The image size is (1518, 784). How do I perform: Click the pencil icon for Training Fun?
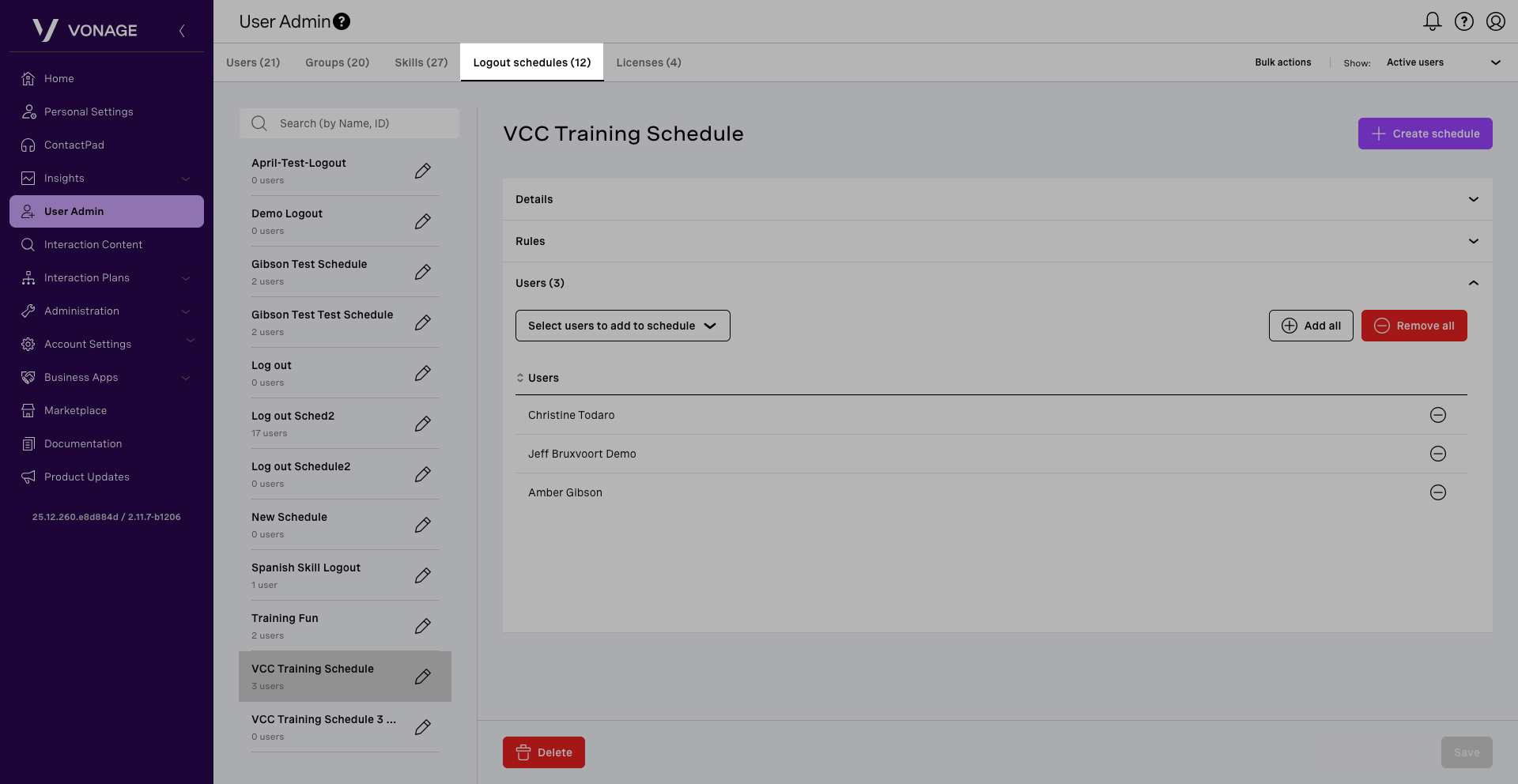pos(423,626)
